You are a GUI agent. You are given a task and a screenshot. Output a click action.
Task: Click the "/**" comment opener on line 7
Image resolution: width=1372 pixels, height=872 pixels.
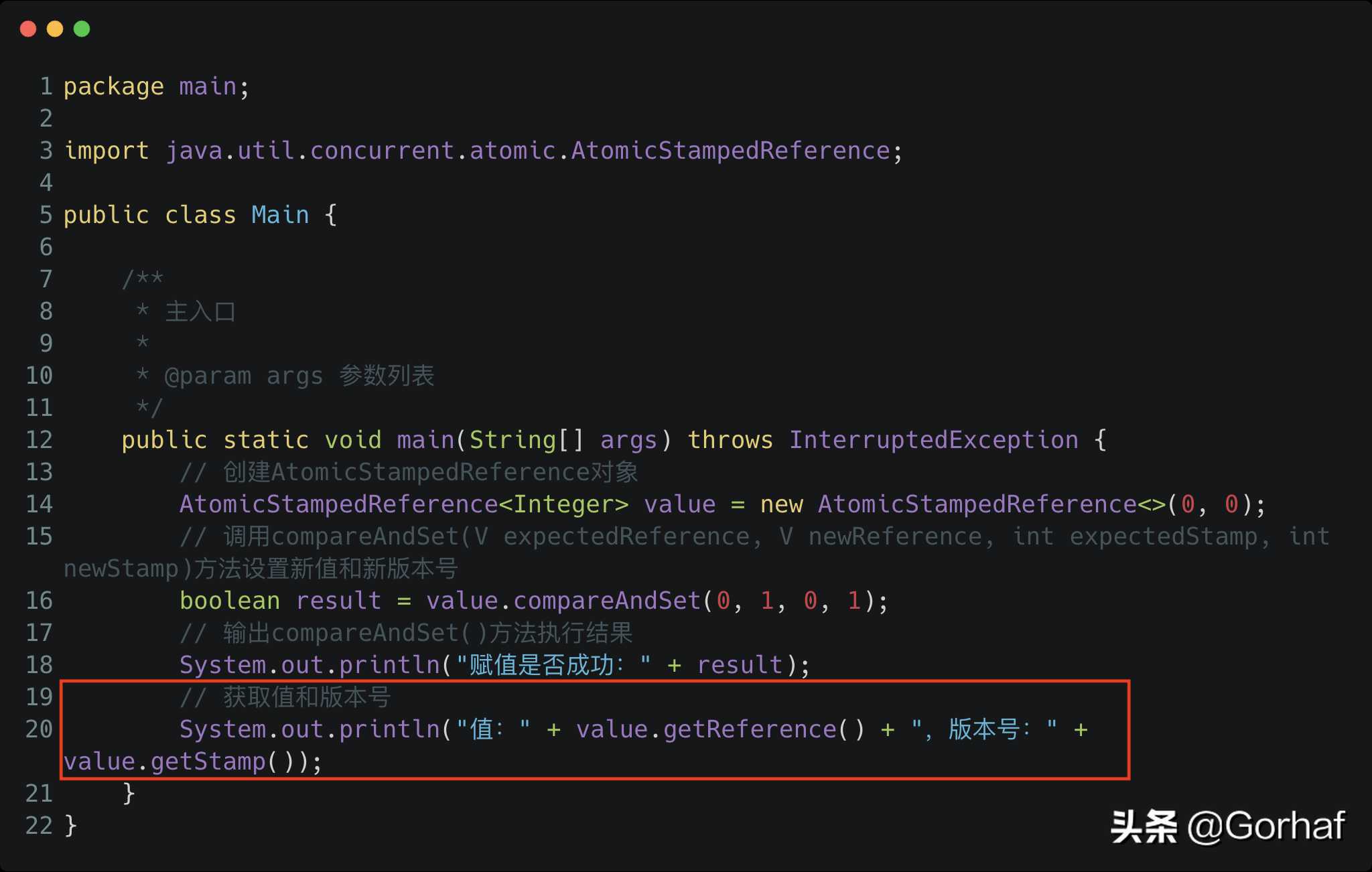tap(143, 279)
